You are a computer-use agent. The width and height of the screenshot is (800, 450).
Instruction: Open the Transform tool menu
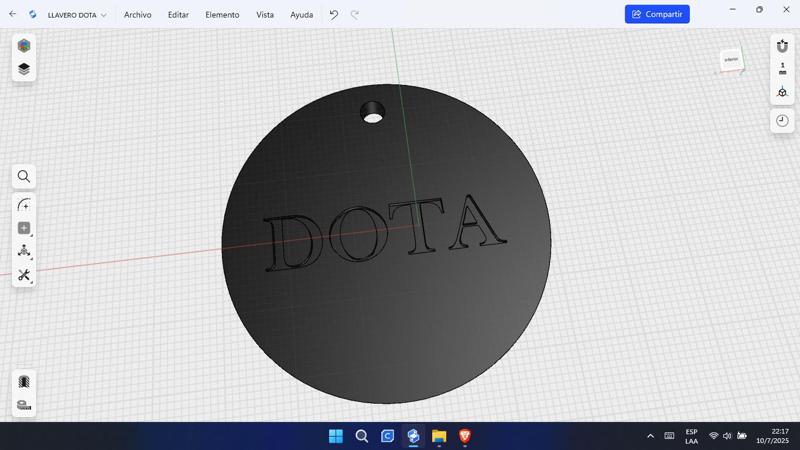(x=24, y=251)
